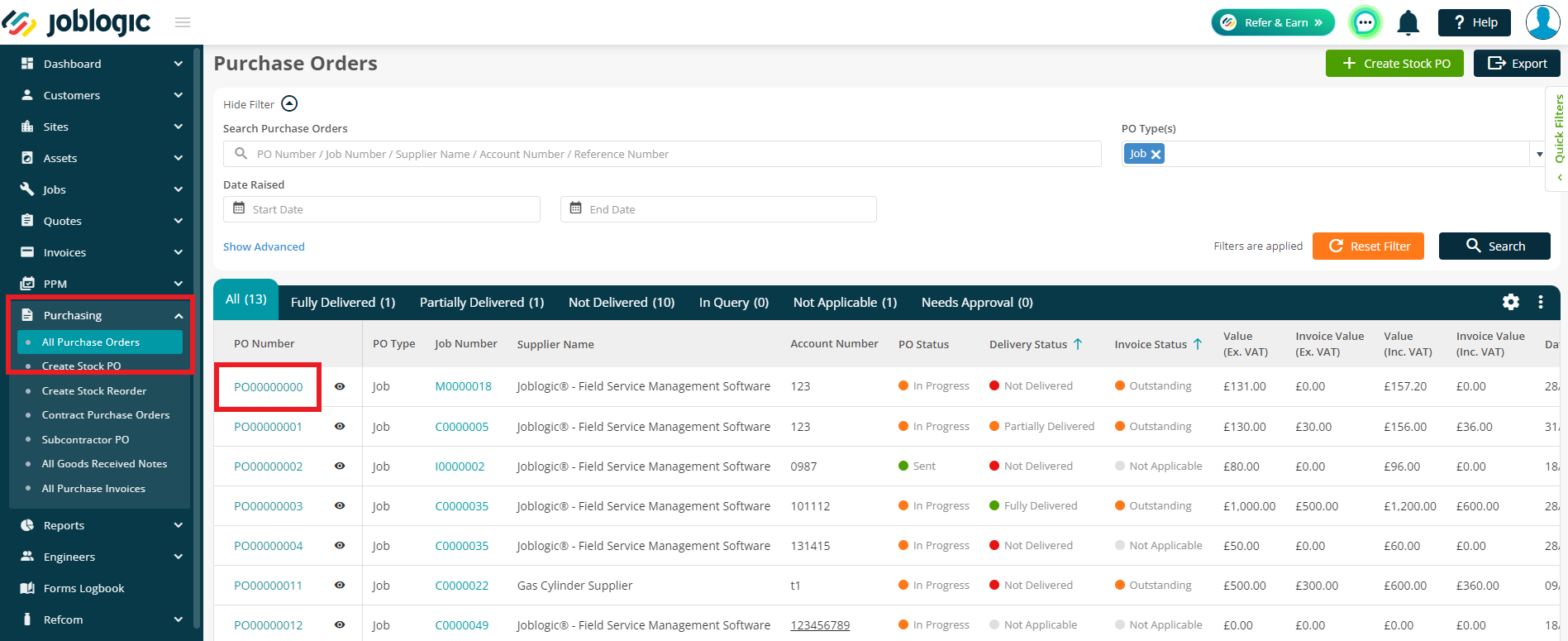The image size is (1568, 641).
Task: Click the Customers sidebar icon
Action: [27, 95]
